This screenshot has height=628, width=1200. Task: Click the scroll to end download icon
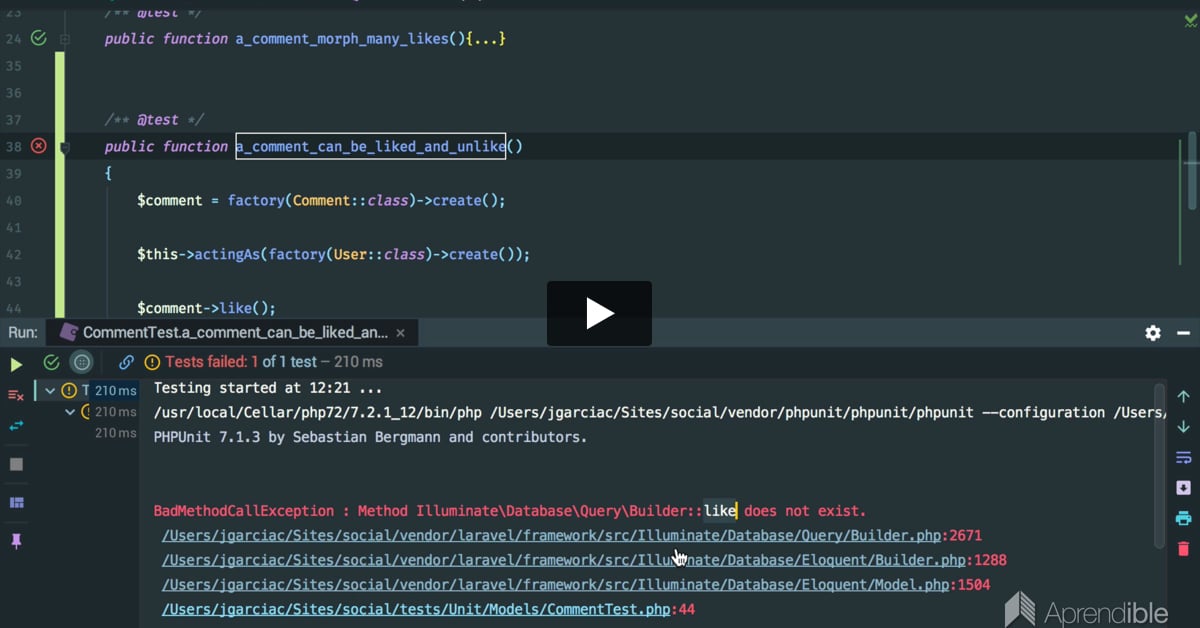[x=1184, y=488]
